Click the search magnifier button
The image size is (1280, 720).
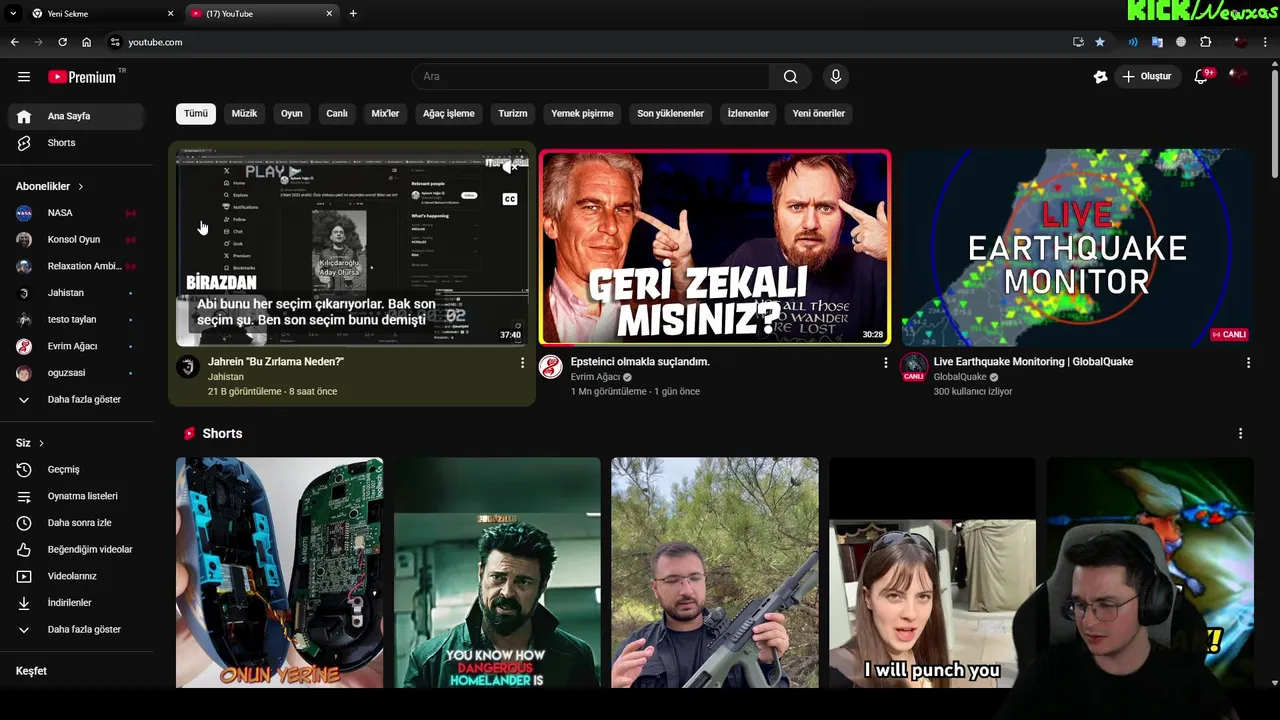(791, 77)
